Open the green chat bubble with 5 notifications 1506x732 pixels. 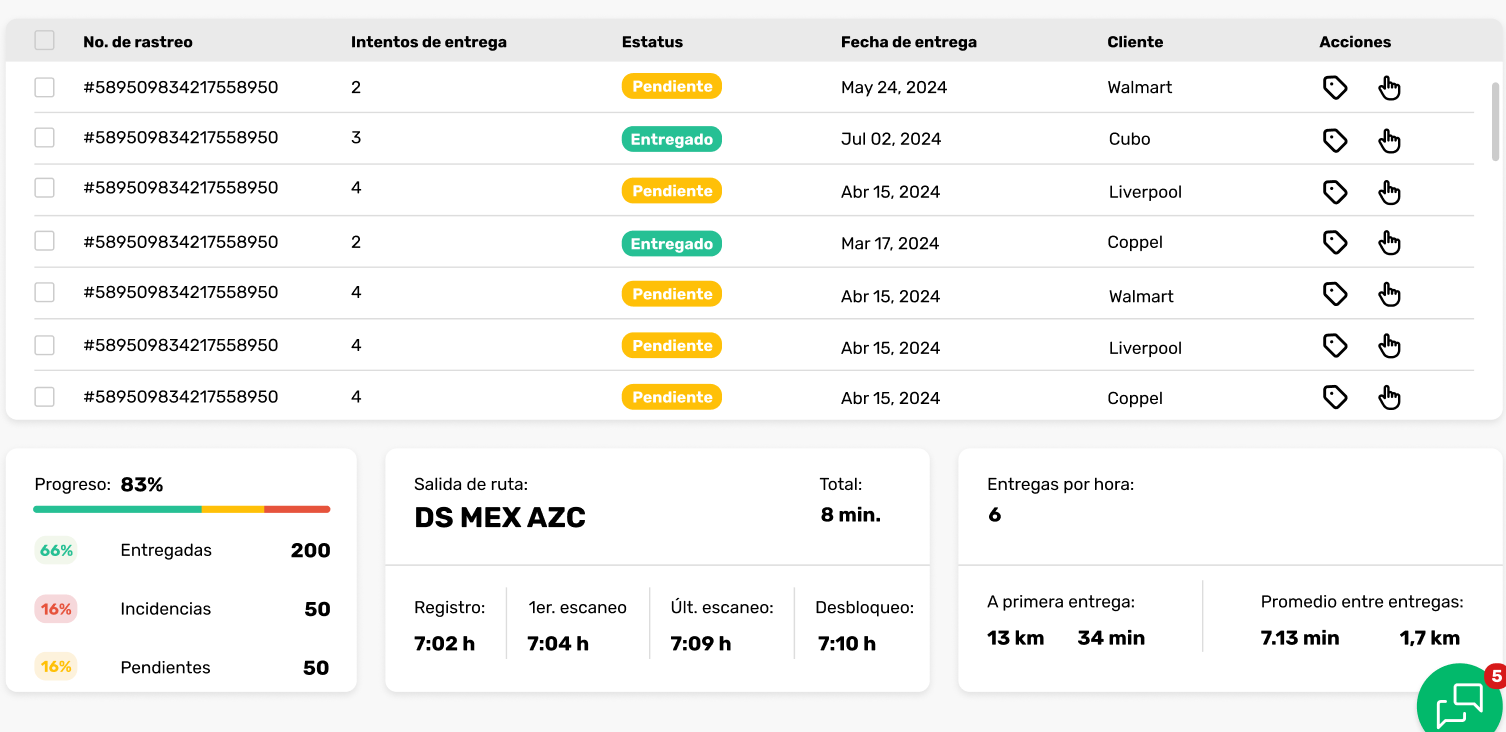point(1460,704)
